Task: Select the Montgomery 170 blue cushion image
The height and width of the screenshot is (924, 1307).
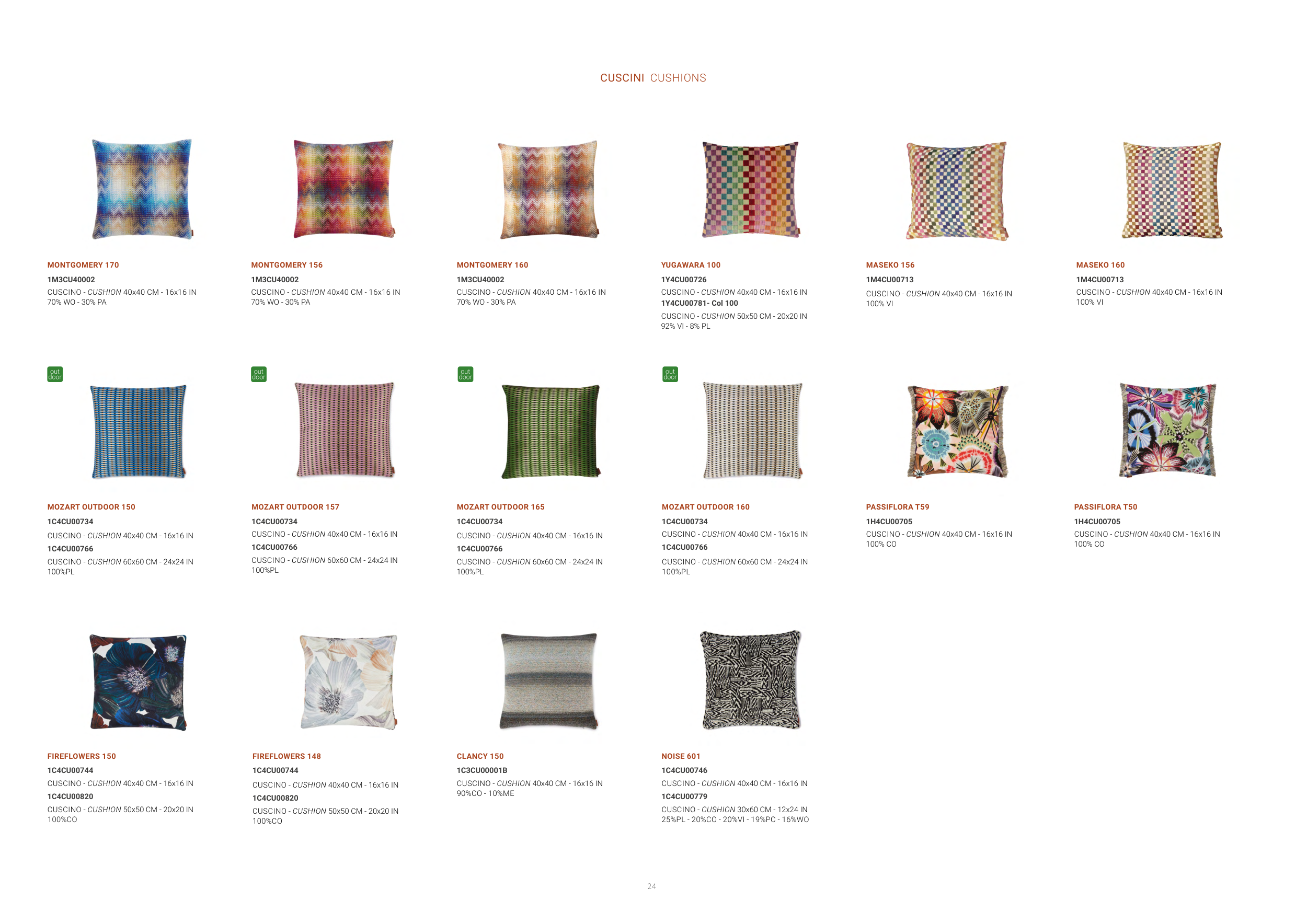Action: 142,189
